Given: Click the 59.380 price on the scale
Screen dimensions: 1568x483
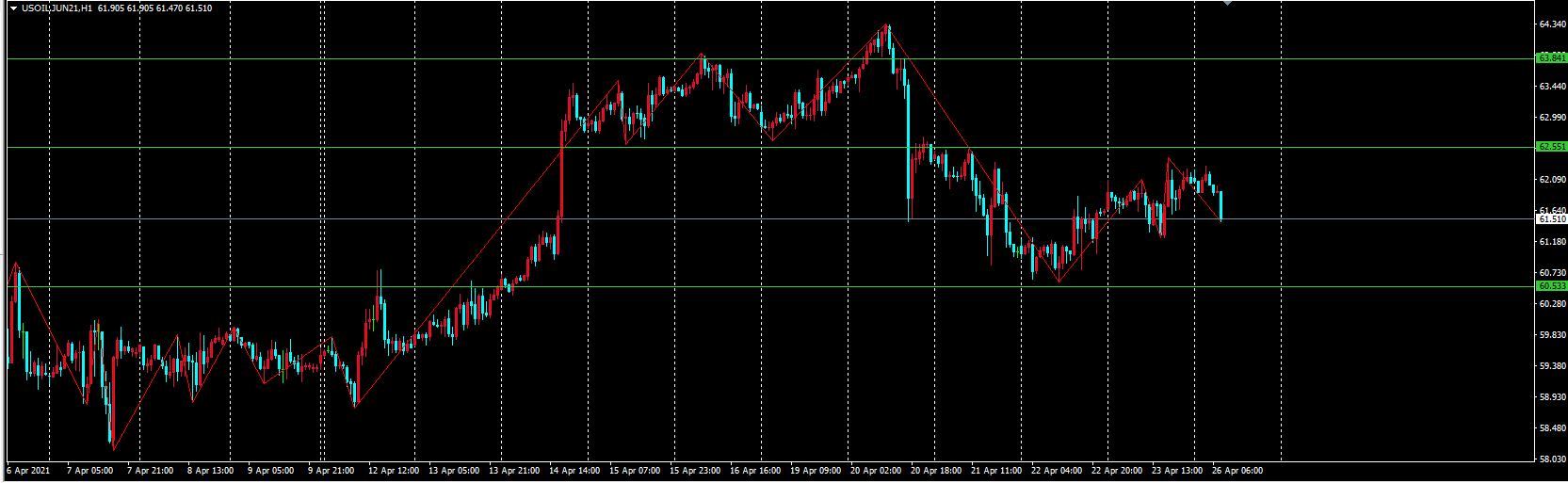Looking at the screenshot, I should 1551,366.
